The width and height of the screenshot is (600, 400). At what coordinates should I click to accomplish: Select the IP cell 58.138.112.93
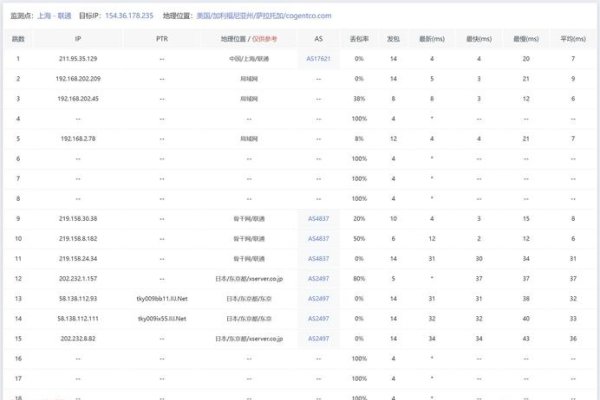[78, 299]
